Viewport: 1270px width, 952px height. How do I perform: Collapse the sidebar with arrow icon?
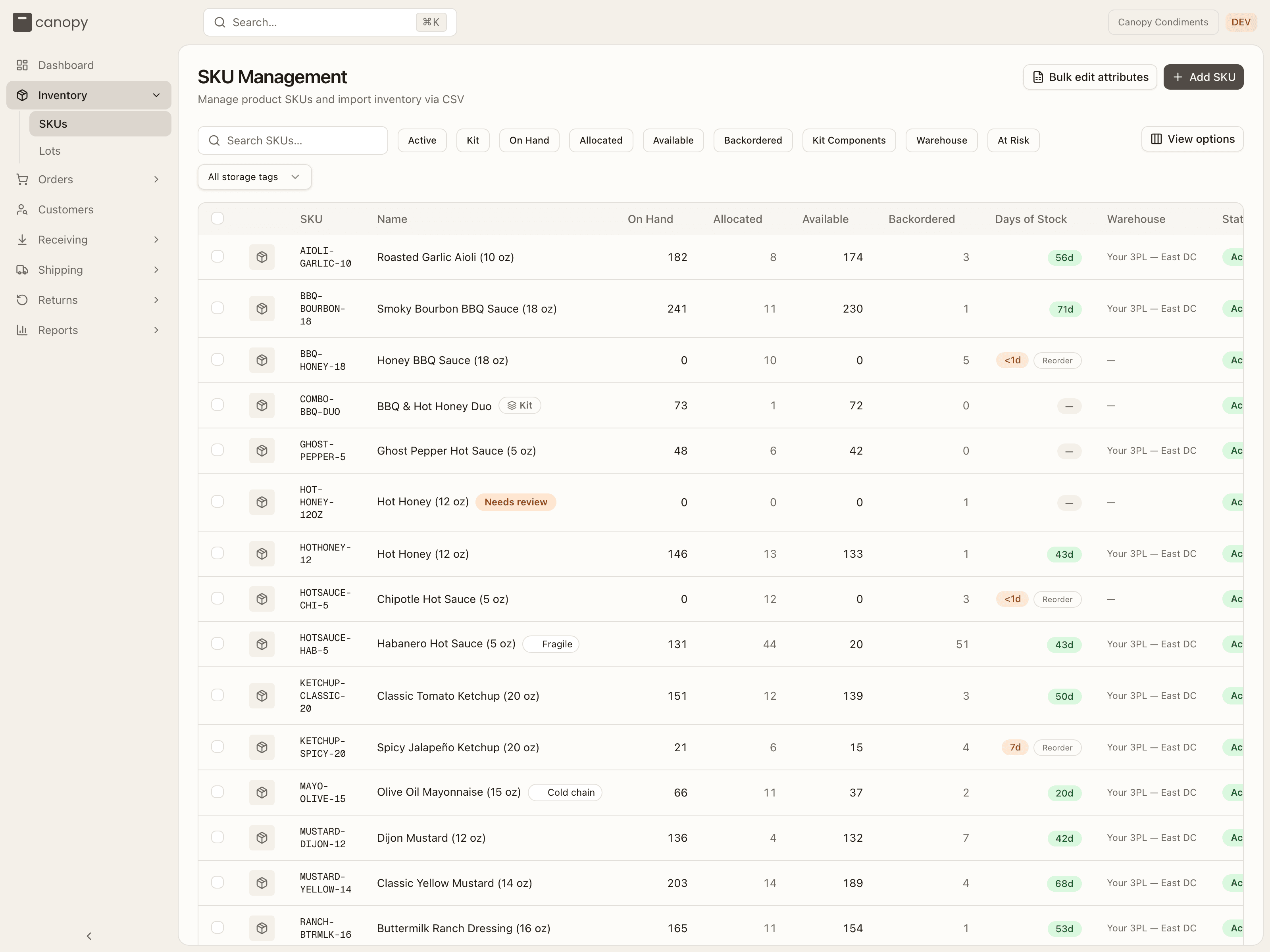pyautogui.click(x=89, y=936)
